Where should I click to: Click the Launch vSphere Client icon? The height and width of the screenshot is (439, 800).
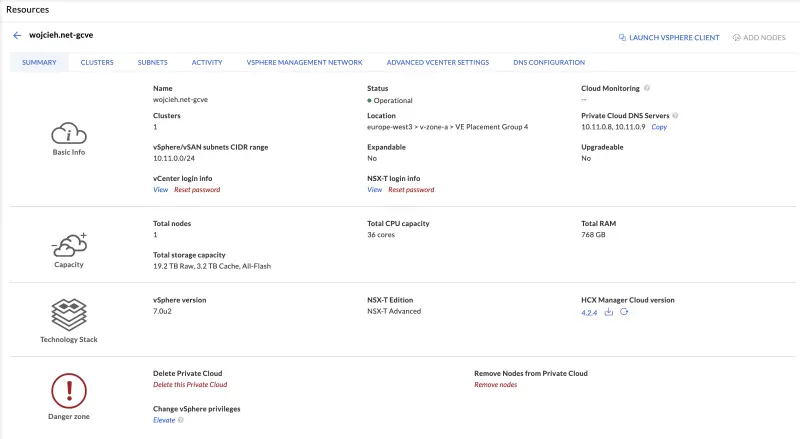pos(622,37)
